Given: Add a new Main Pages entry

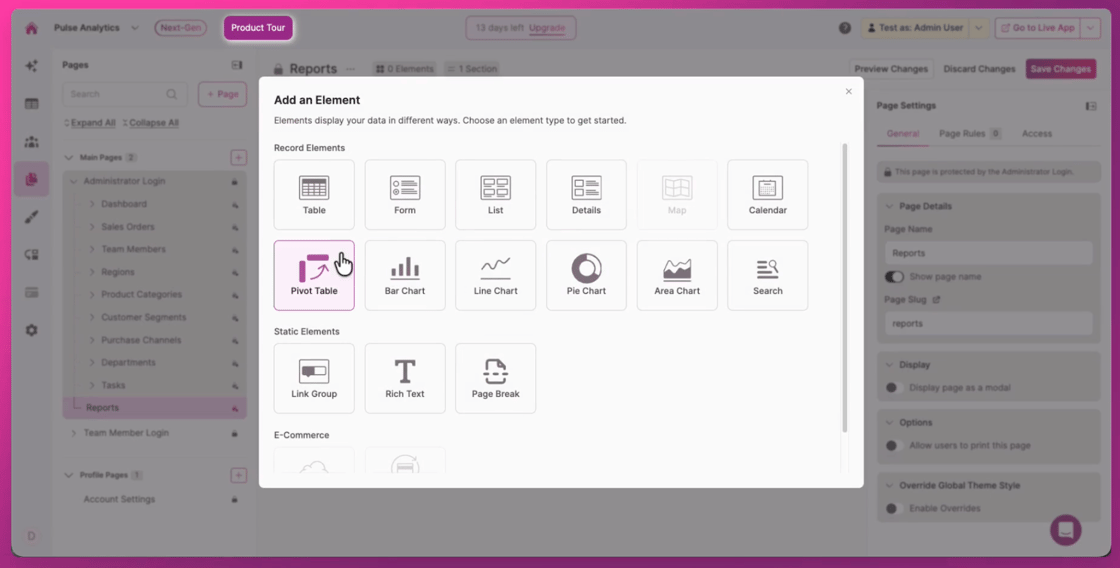Looking at the screenshot, I should (239, 157).
